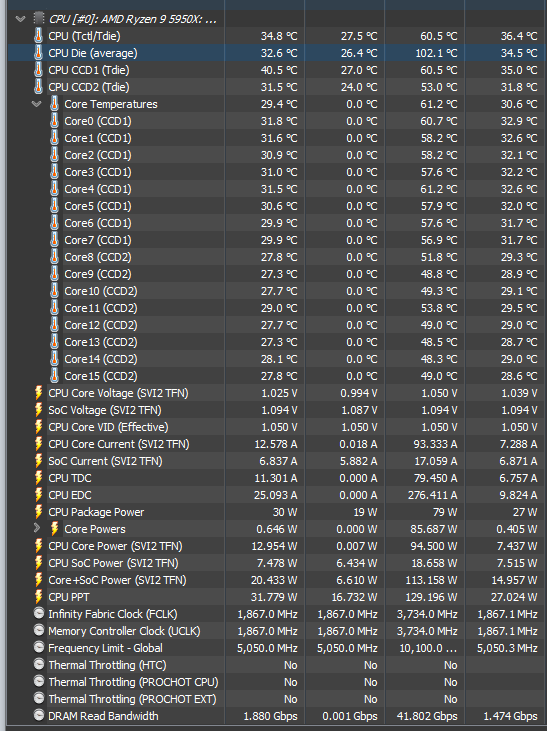Select the Core+SoC Power (SVI2 TFN) row
This screenshot has height=731, width=547.
click(277, 580)
